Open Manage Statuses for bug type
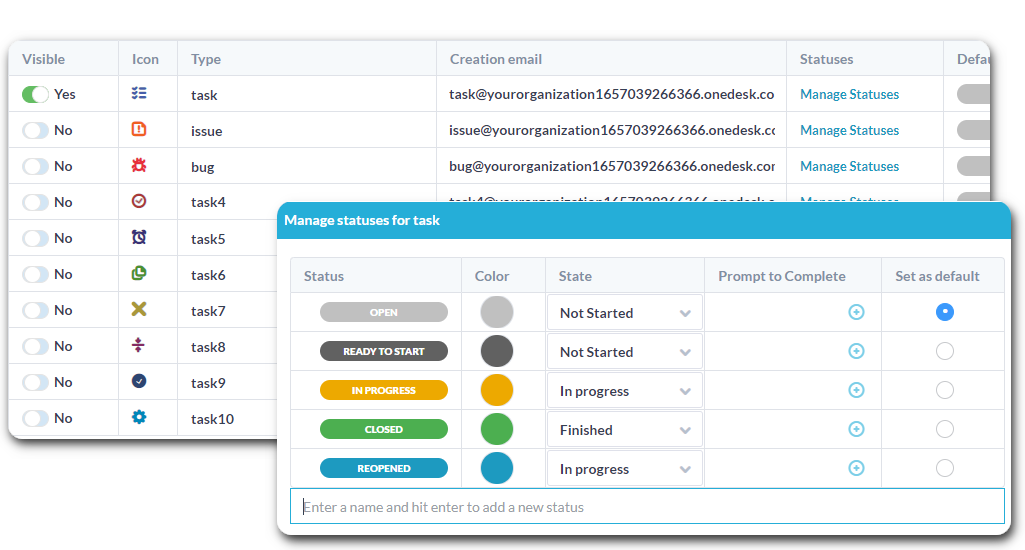 click(x=849, y=166)
